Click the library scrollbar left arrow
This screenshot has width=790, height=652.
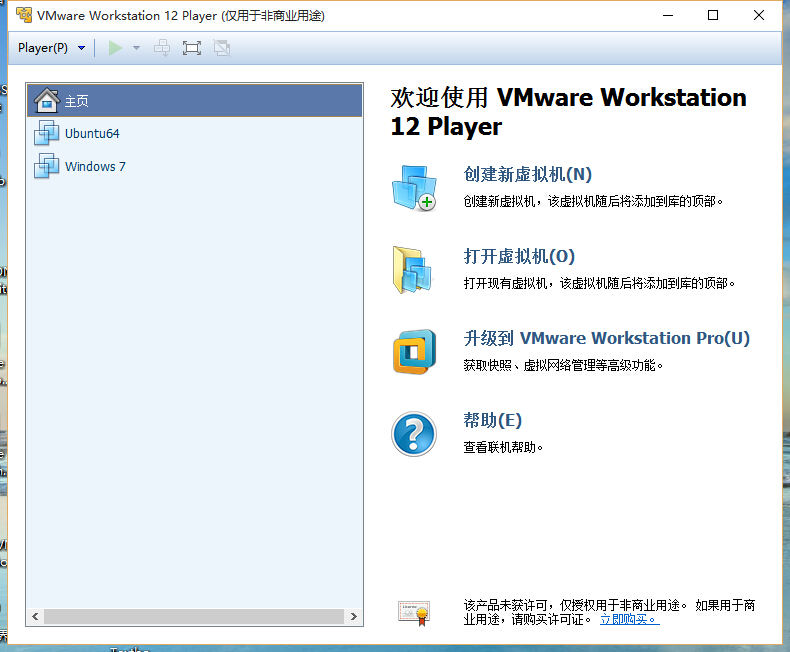click(35, 616)
